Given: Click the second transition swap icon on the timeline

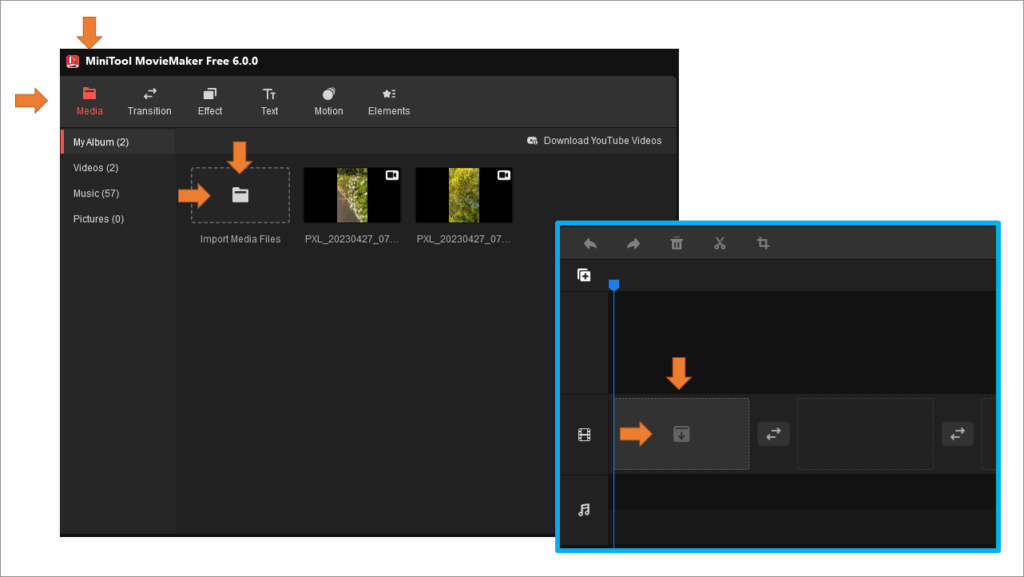Looking at the screenshot, I should 956,434.
